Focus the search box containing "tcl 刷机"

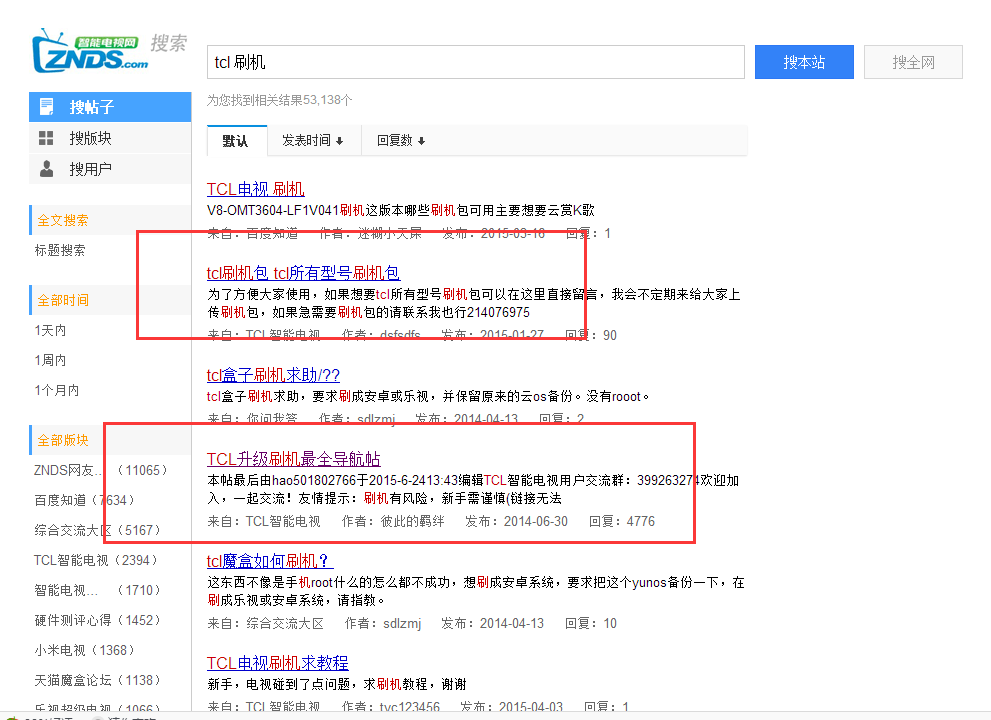475,62
